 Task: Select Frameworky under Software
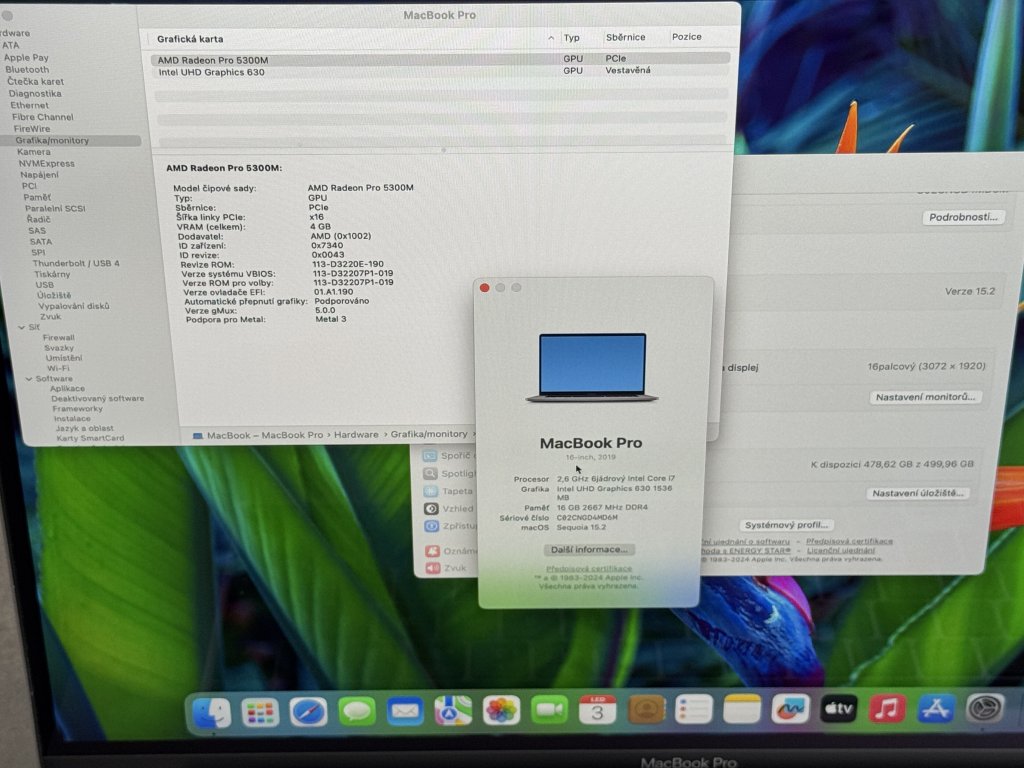78,409
